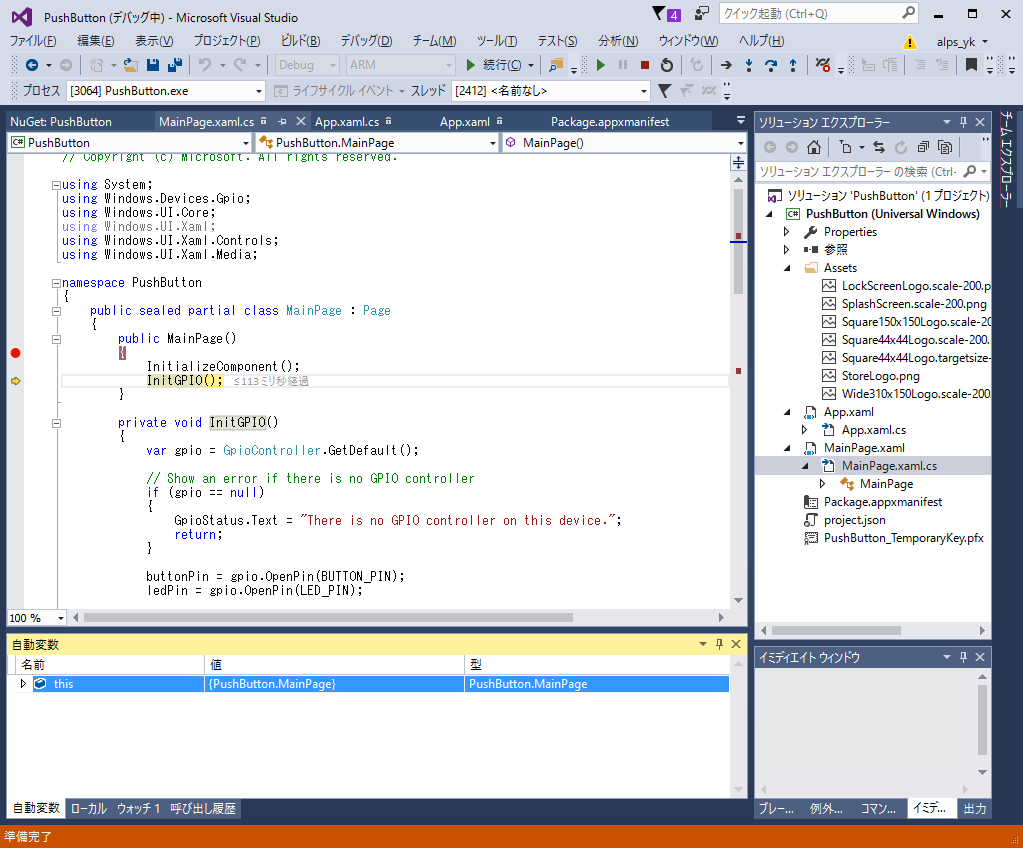The width and height of the screenshot is (1023, 848).
Task: Open the 100 % zoom dropdown
Action: point(37,618)
